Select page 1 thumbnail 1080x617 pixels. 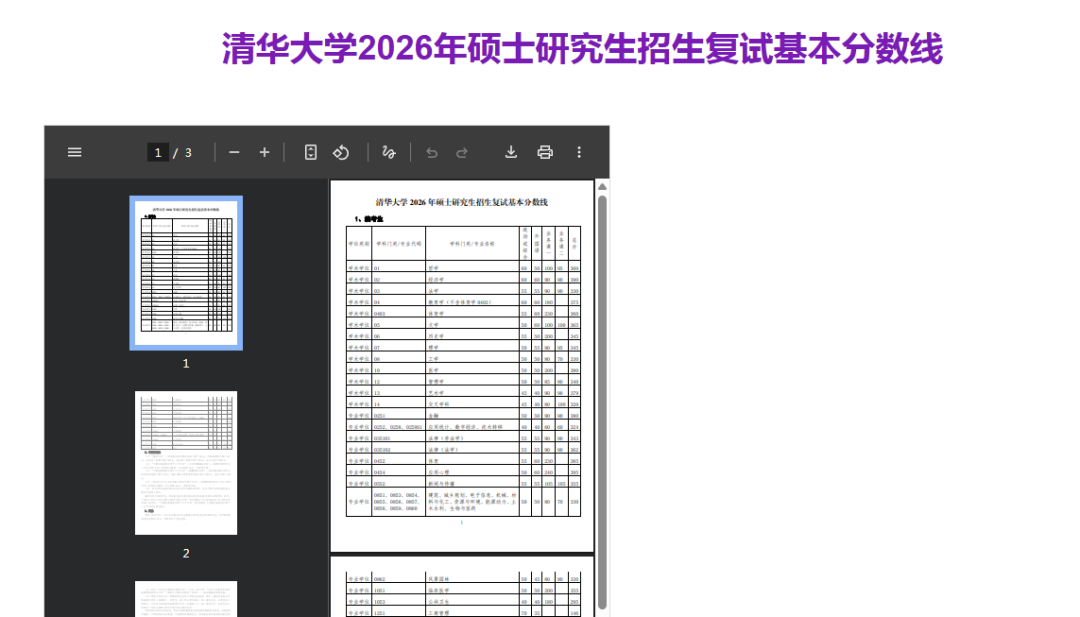pos(186,272)
